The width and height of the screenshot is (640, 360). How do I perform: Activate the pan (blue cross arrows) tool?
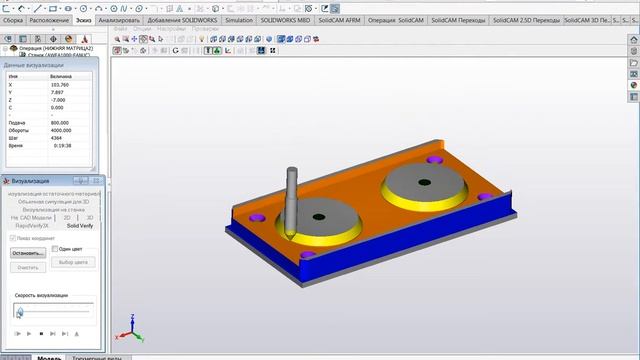point(134,39)
